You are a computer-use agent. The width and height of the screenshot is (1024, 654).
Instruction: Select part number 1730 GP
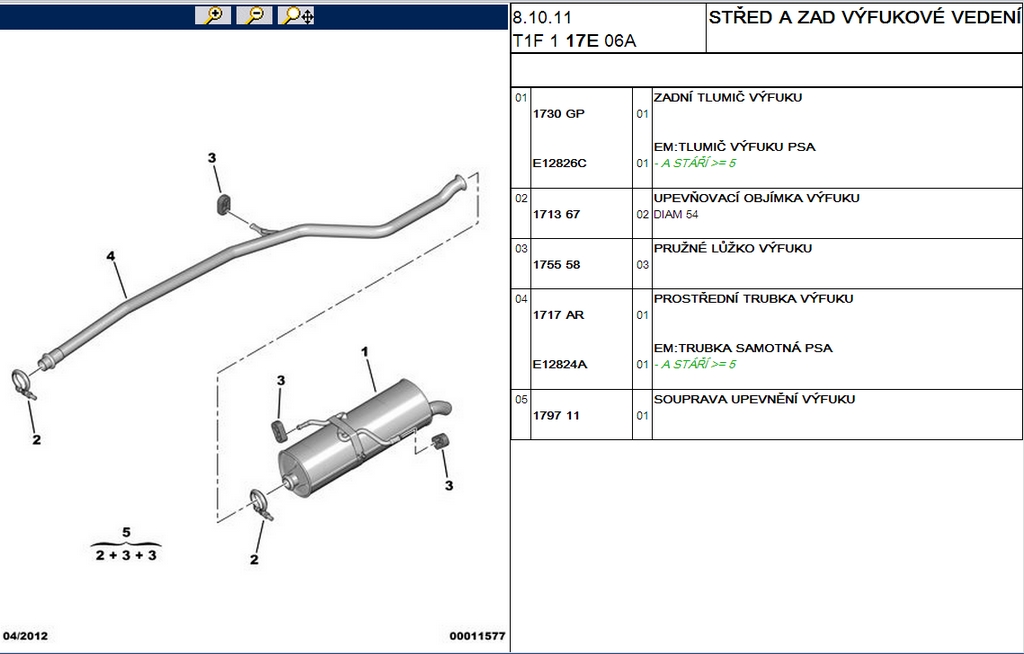pos(558,114)
